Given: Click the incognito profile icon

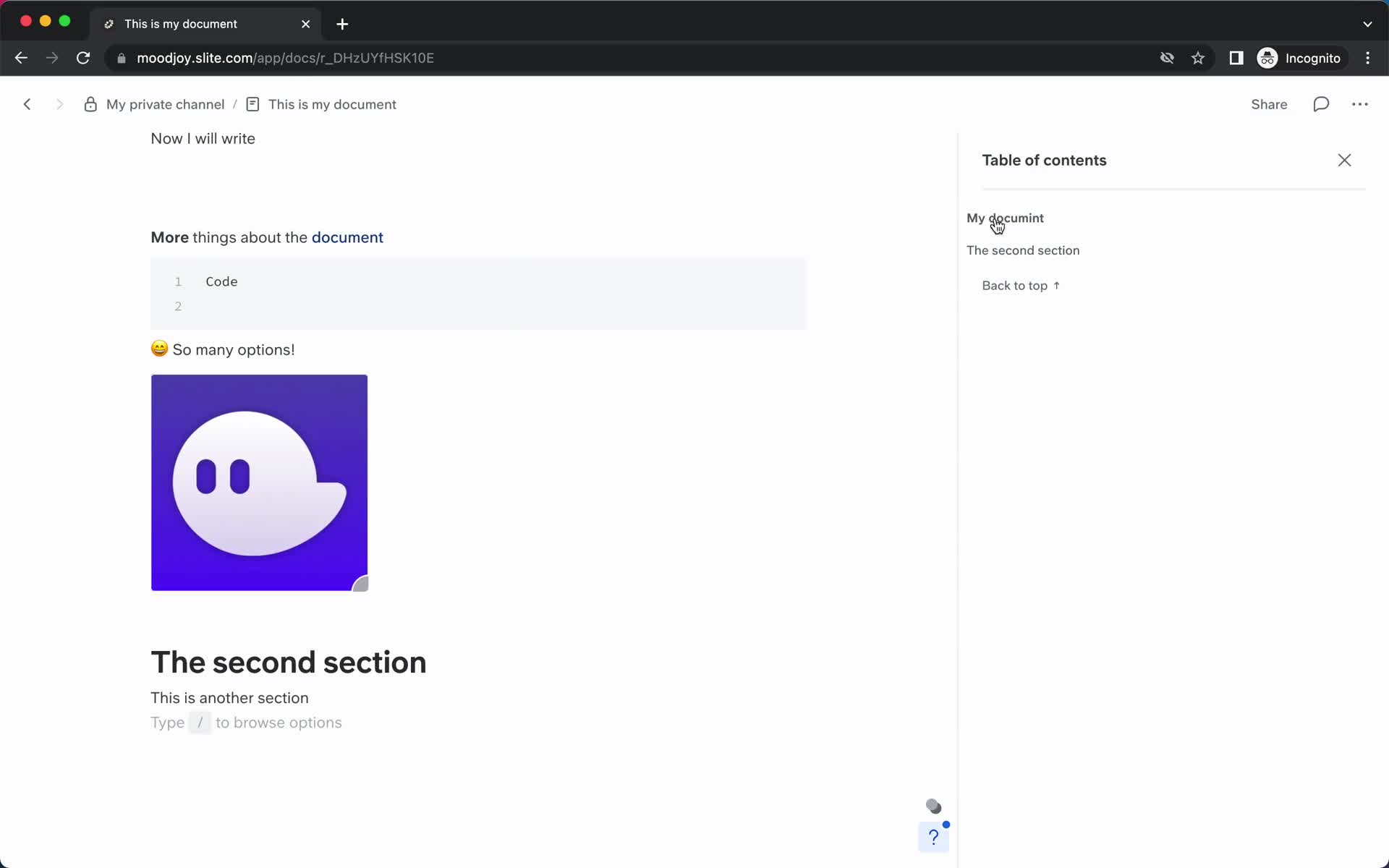Looking at the screenshot, I should coord(1267,58).
